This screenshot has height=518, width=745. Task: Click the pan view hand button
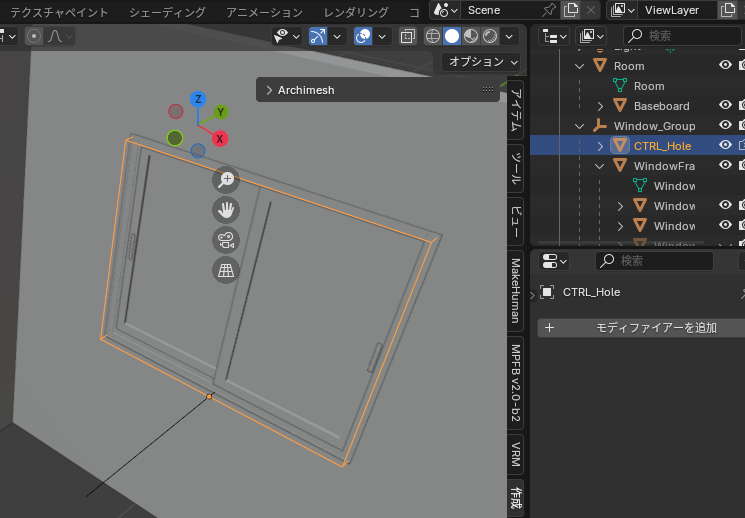click(226, 210)
